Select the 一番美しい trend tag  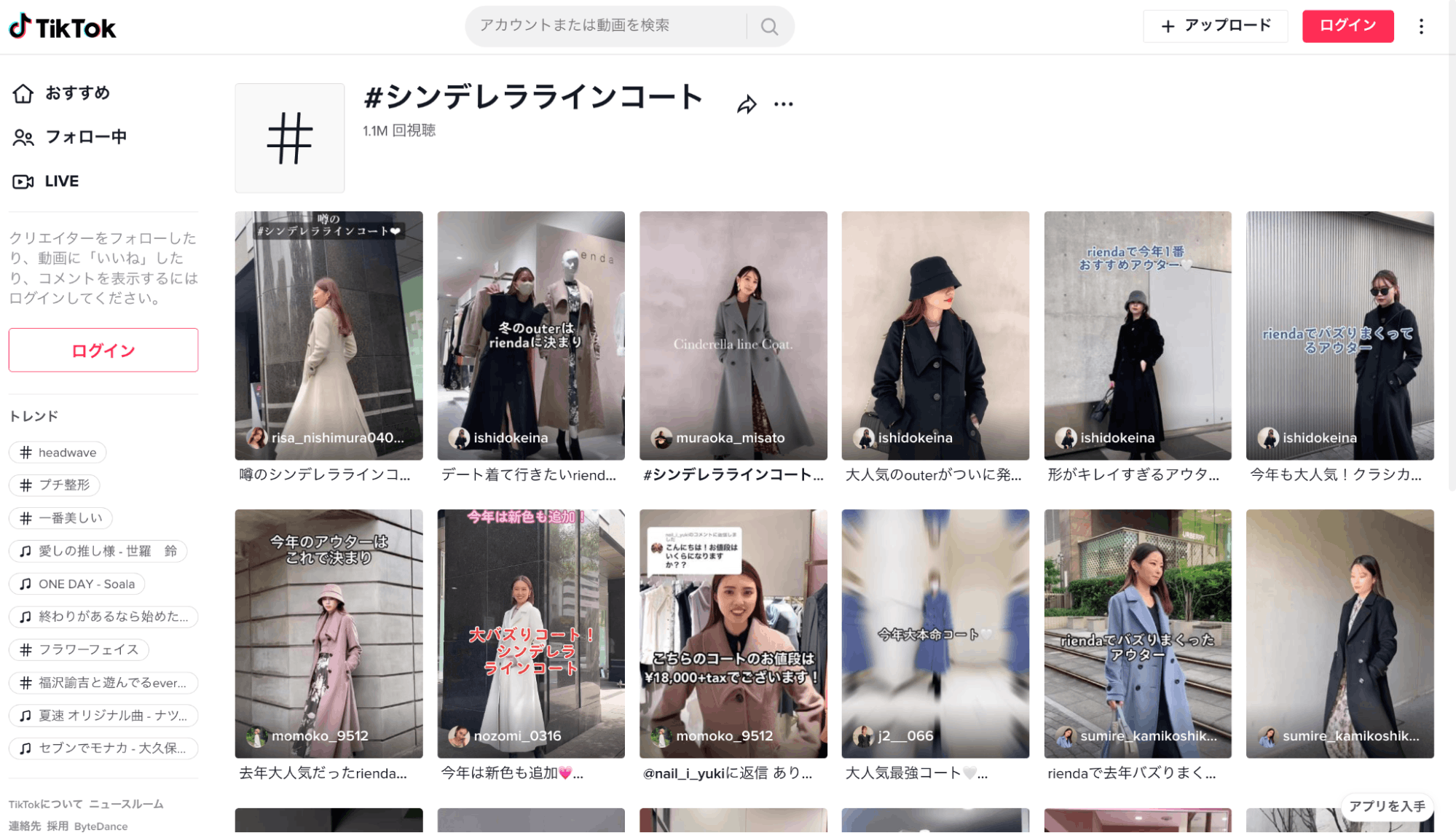[60, 518]
